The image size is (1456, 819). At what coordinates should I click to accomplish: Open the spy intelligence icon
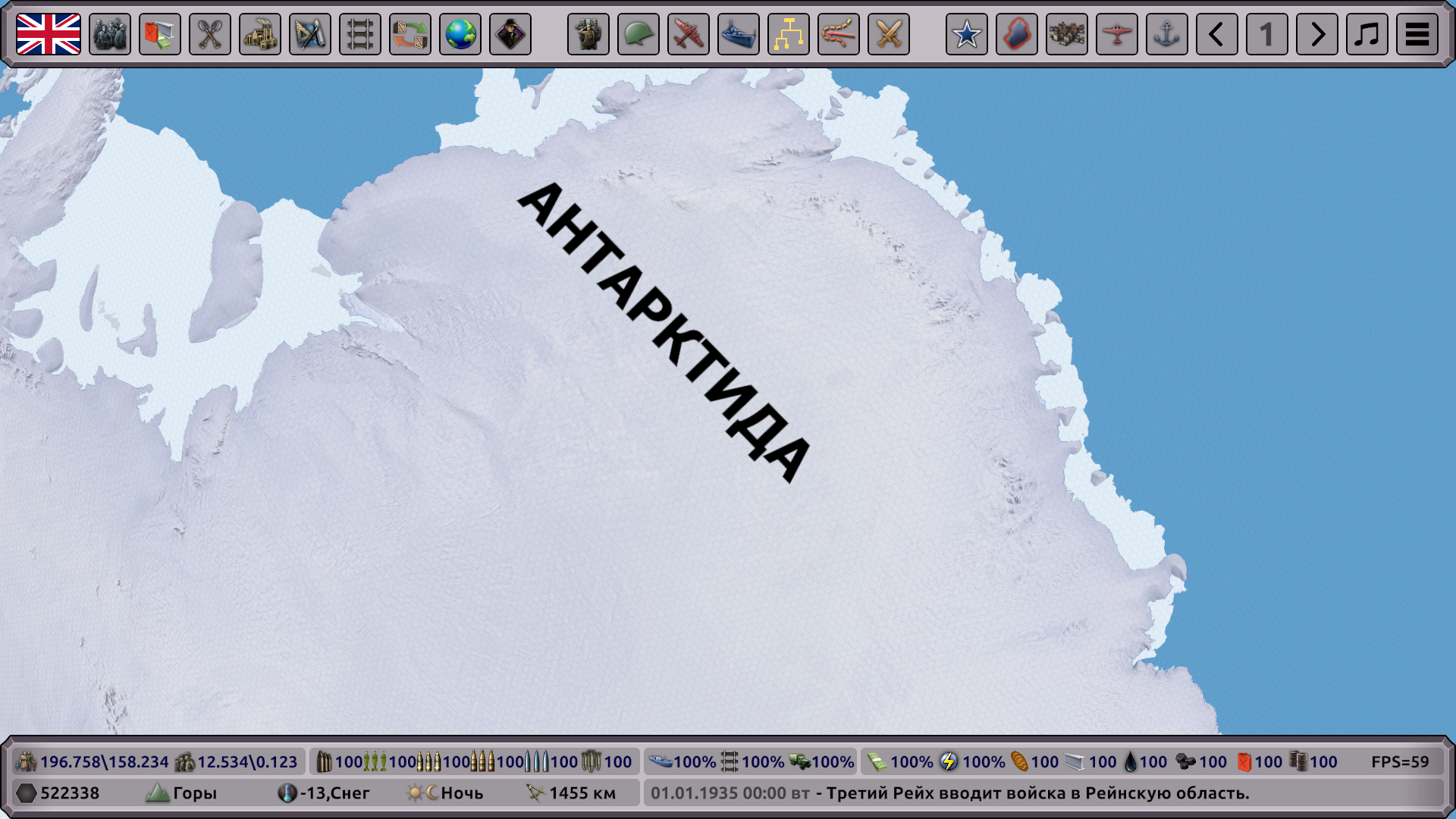[510, 34]
